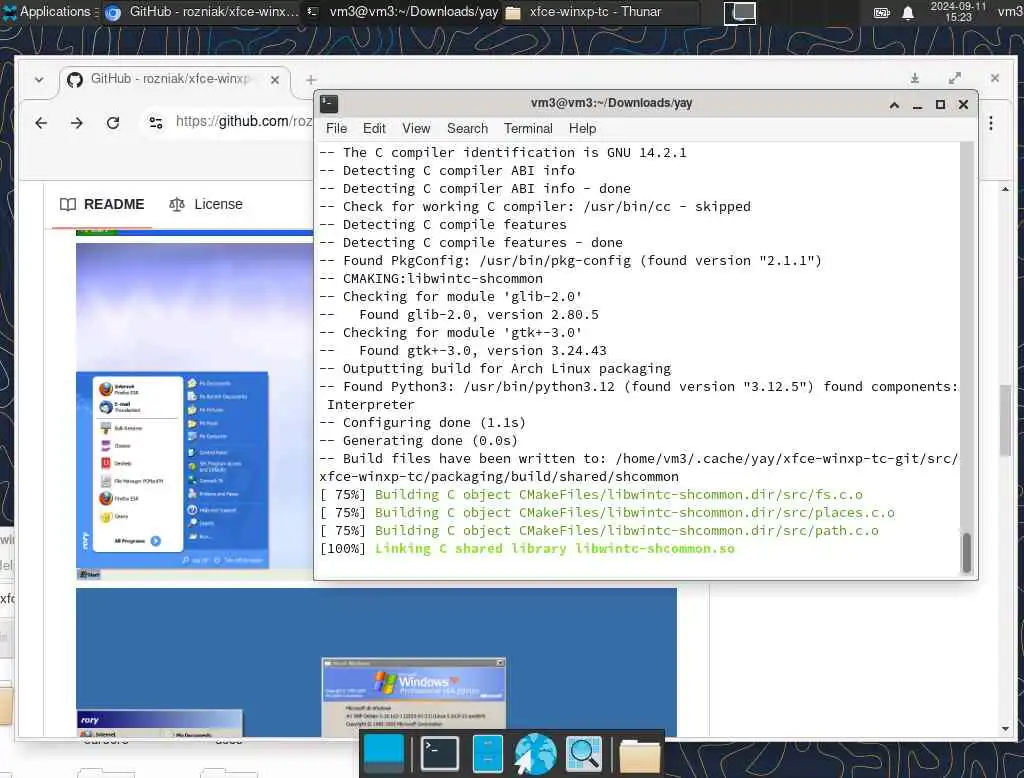Open the notifications bell icon

(908, 12)
